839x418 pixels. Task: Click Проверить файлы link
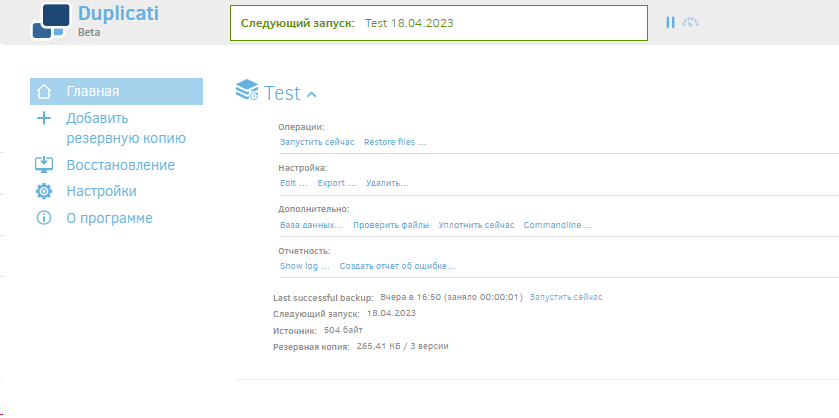[391, 225]
